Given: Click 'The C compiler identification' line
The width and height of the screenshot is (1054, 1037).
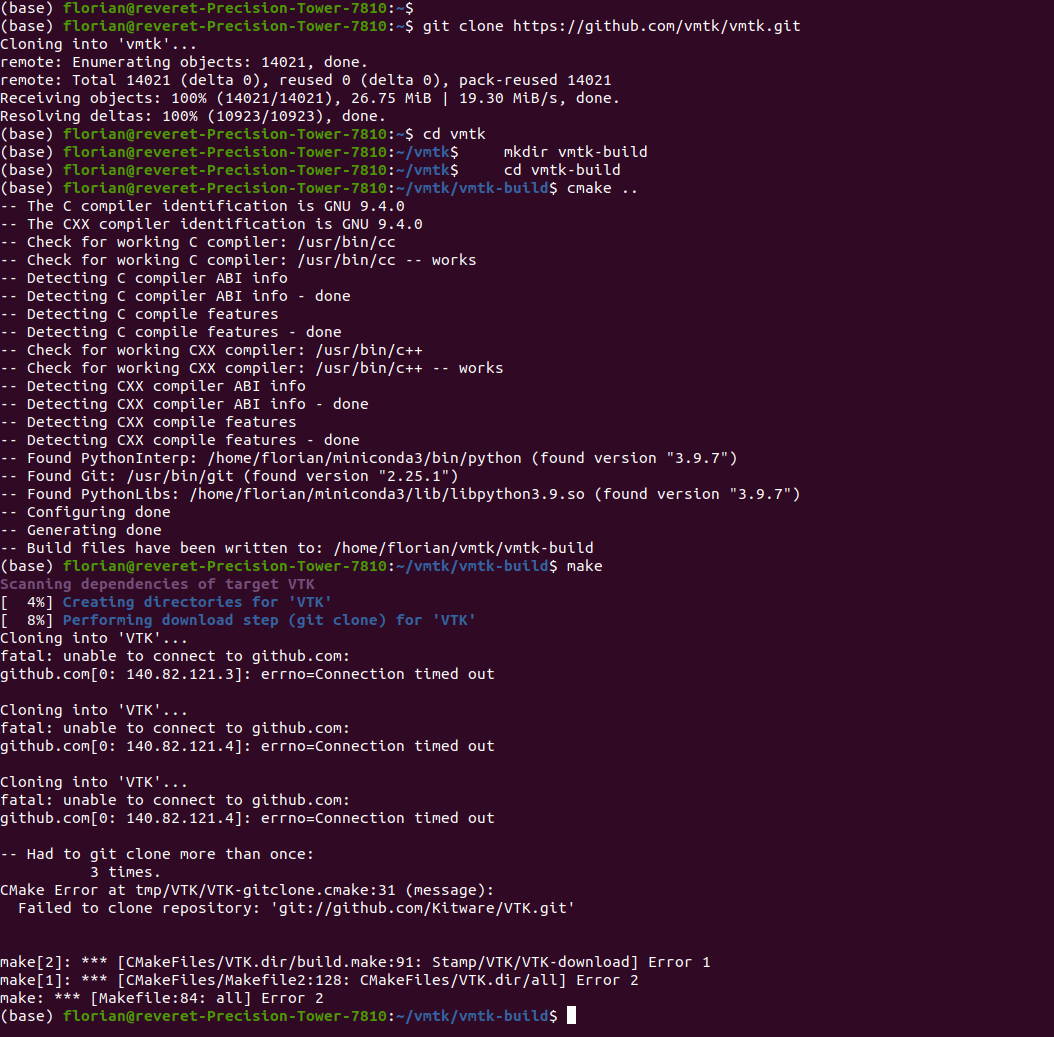Looking at the screenshot, I should pos(202,206).
